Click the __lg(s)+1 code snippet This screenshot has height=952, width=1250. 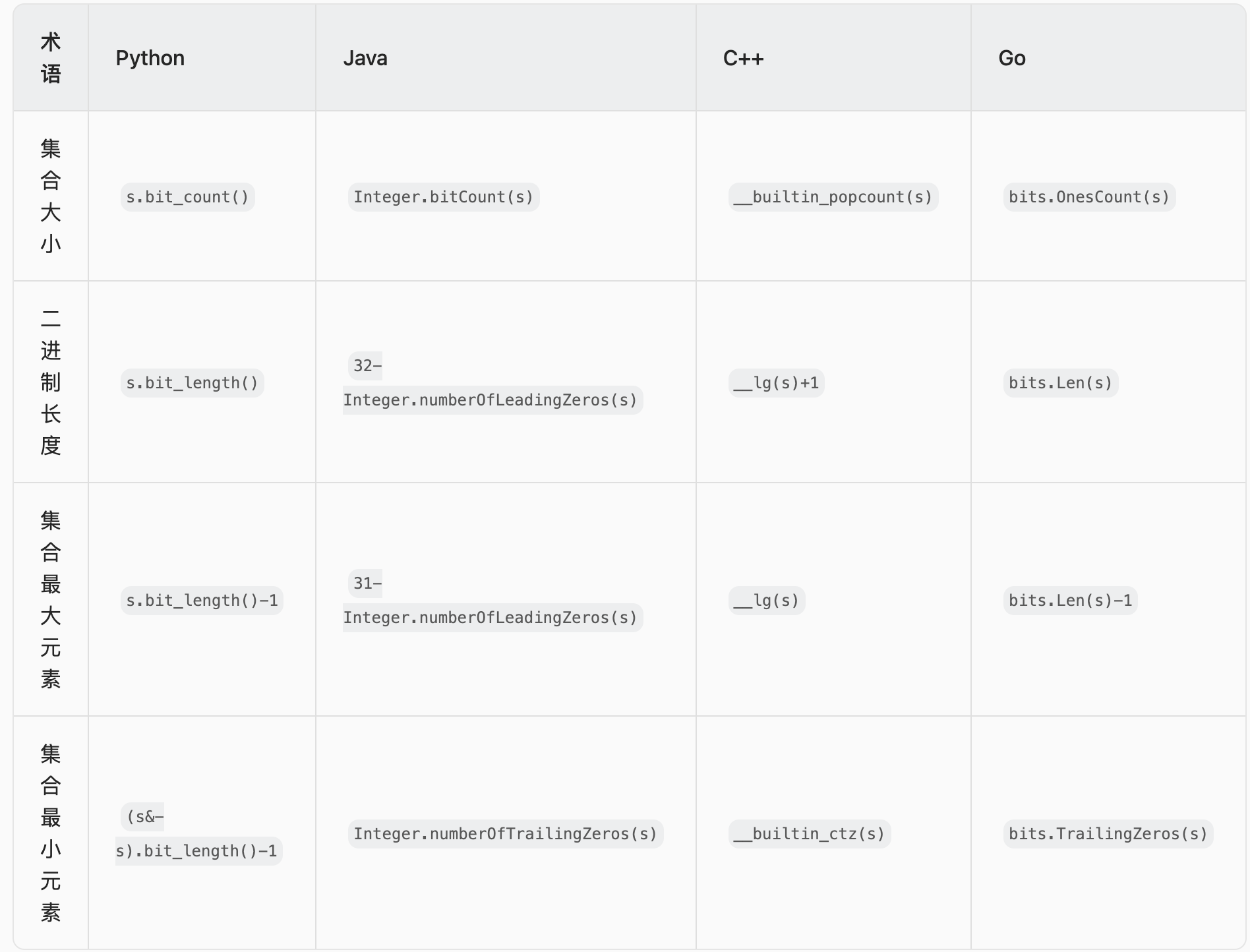(x=776, y=383)
